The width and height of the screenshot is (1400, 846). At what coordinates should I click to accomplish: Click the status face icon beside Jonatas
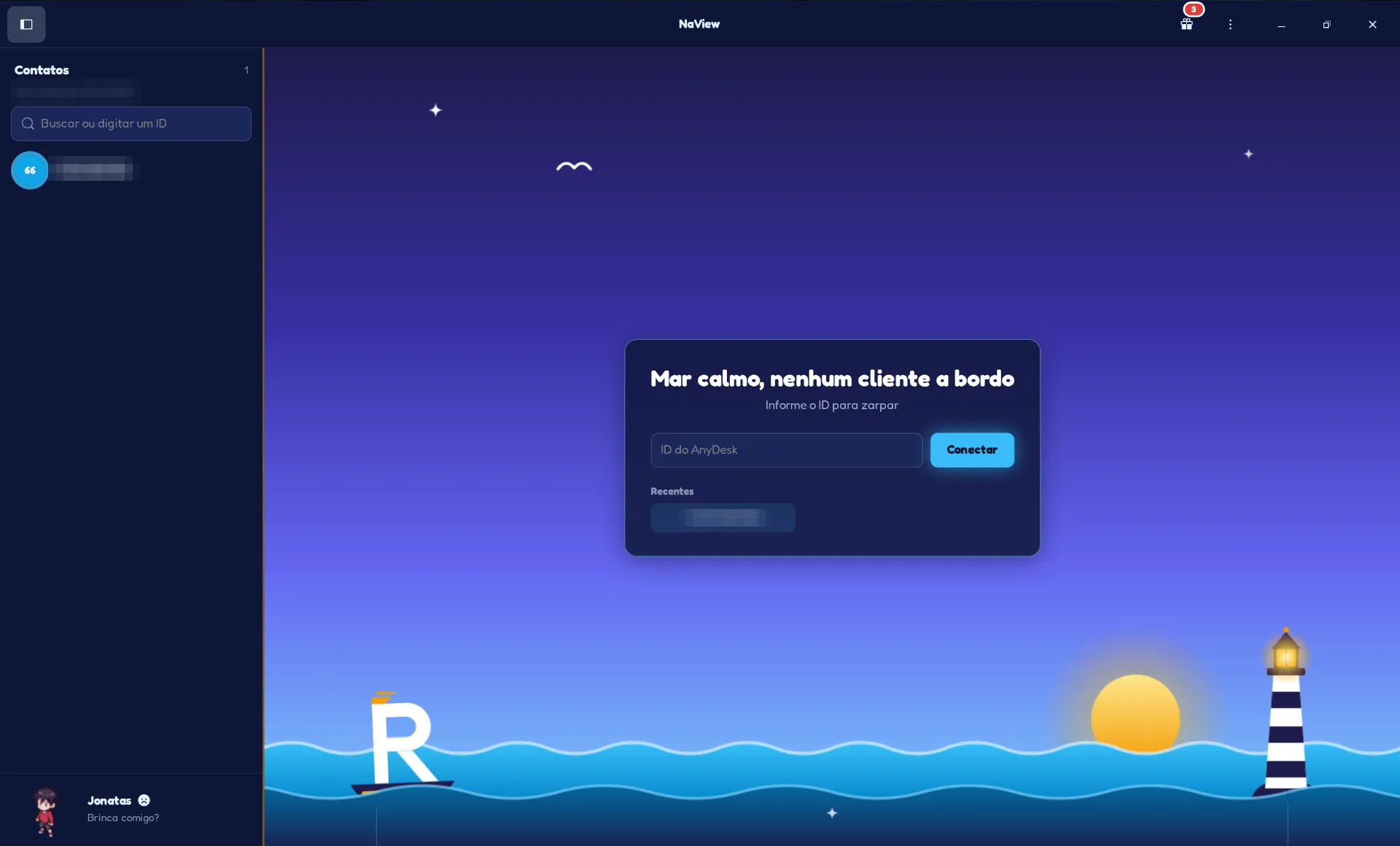[x=144, y=800]
